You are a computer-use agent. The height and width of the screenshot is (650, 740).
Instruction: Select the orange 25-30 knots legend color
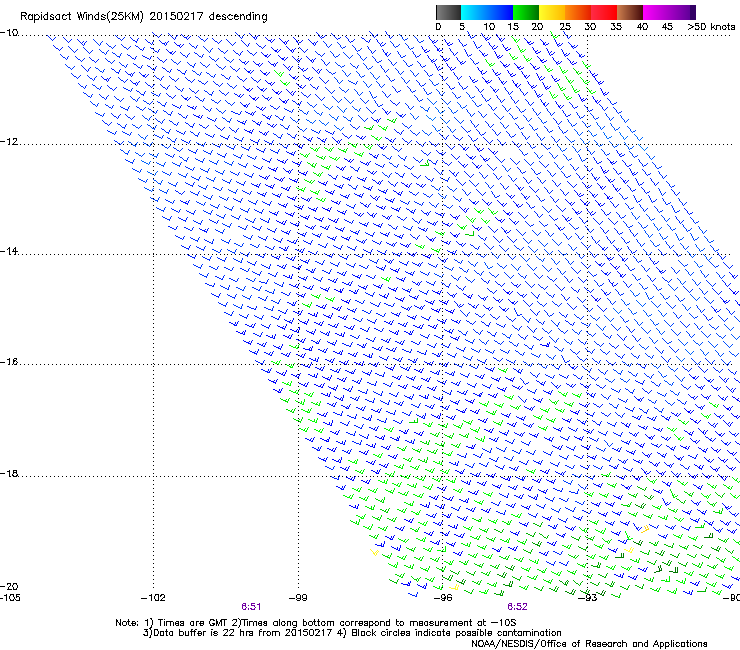tap(578, 12)
